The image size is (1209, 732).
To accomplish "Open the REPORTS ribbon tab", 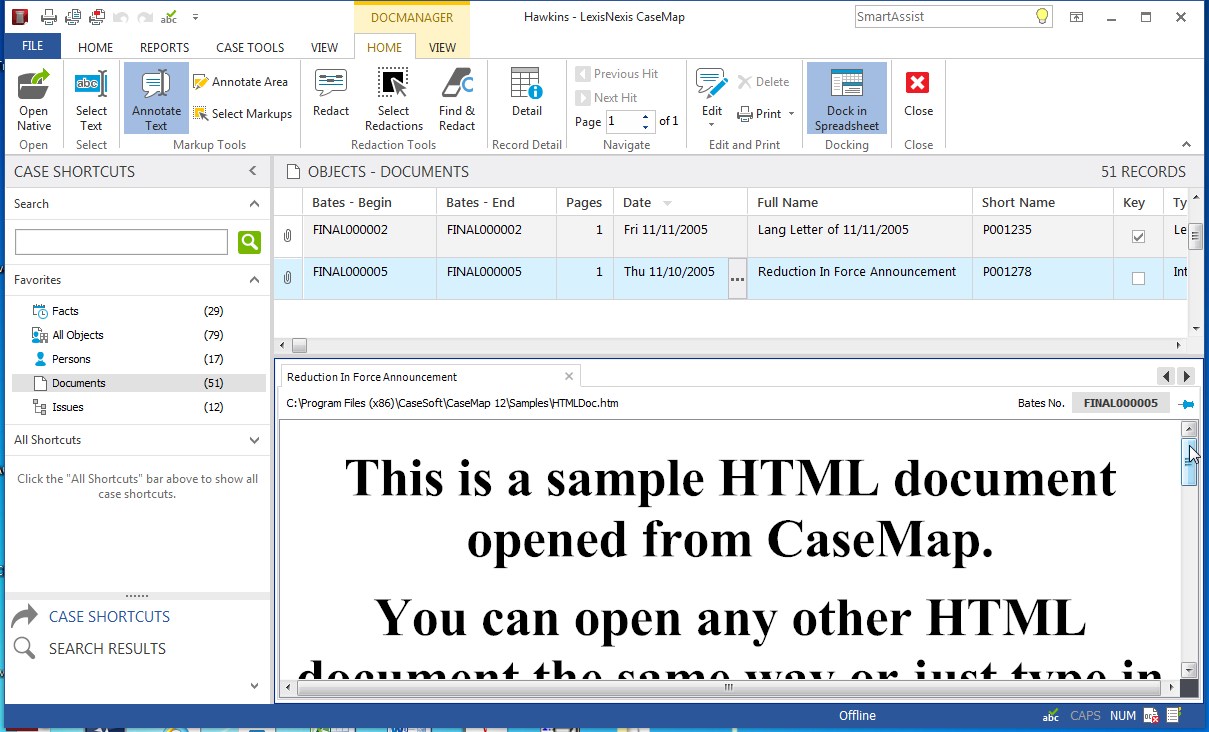I will [164, 47].
